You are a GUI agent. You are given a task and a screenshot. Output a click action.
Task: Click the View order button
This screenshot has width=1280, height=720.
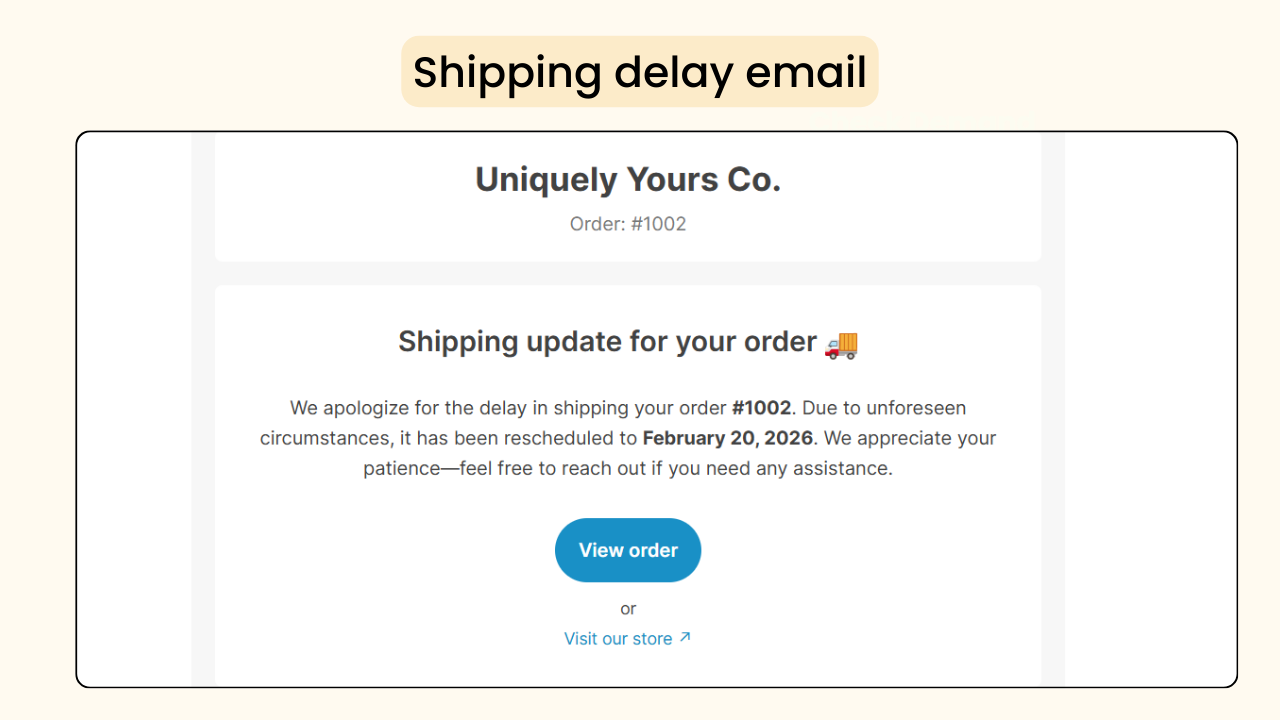coord(628,550)
